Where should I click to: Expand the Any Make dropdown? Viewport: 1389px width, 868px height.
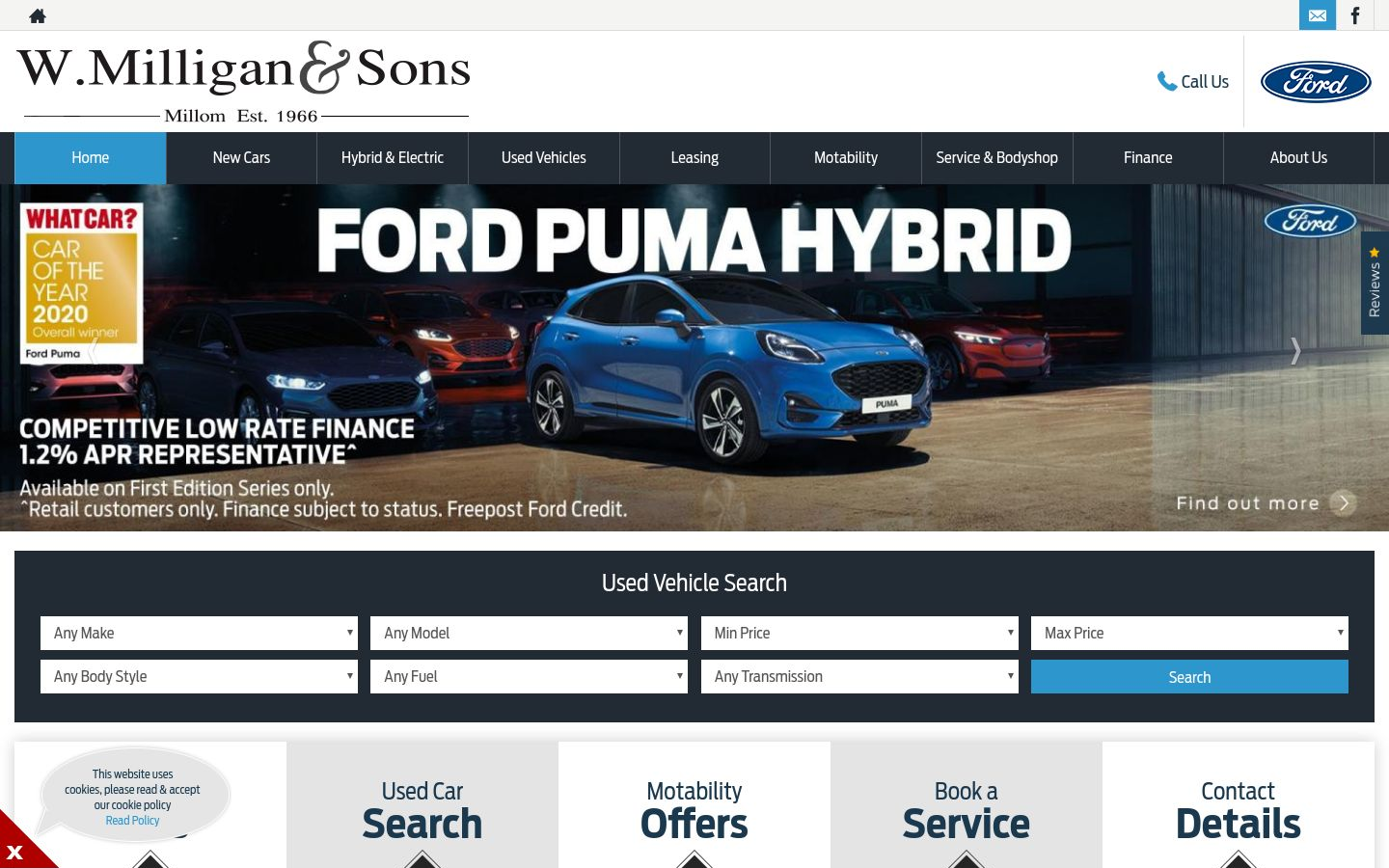[x=199, y=634]
